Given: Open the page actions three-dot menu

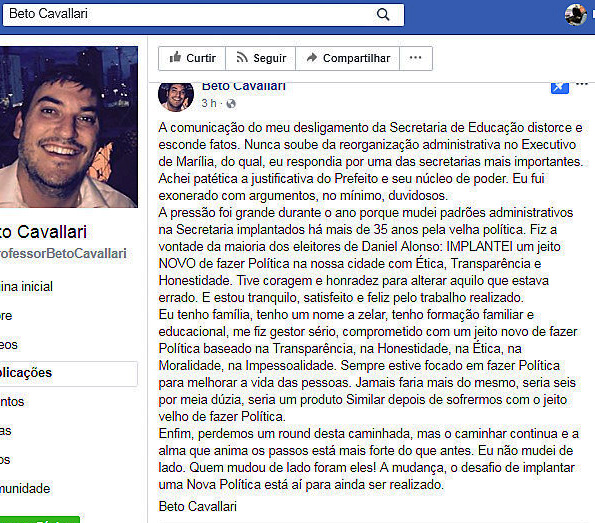Looking at the screenshot, I should coord(416,58).
